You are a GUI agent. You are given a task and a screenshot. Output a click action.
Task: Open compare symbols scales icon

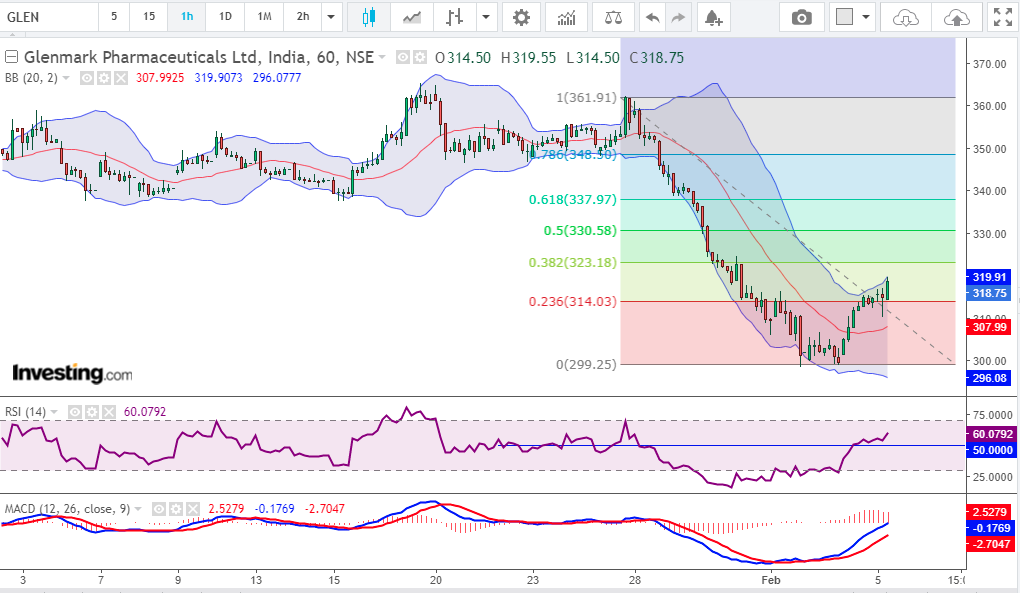(x=613, y=17)
